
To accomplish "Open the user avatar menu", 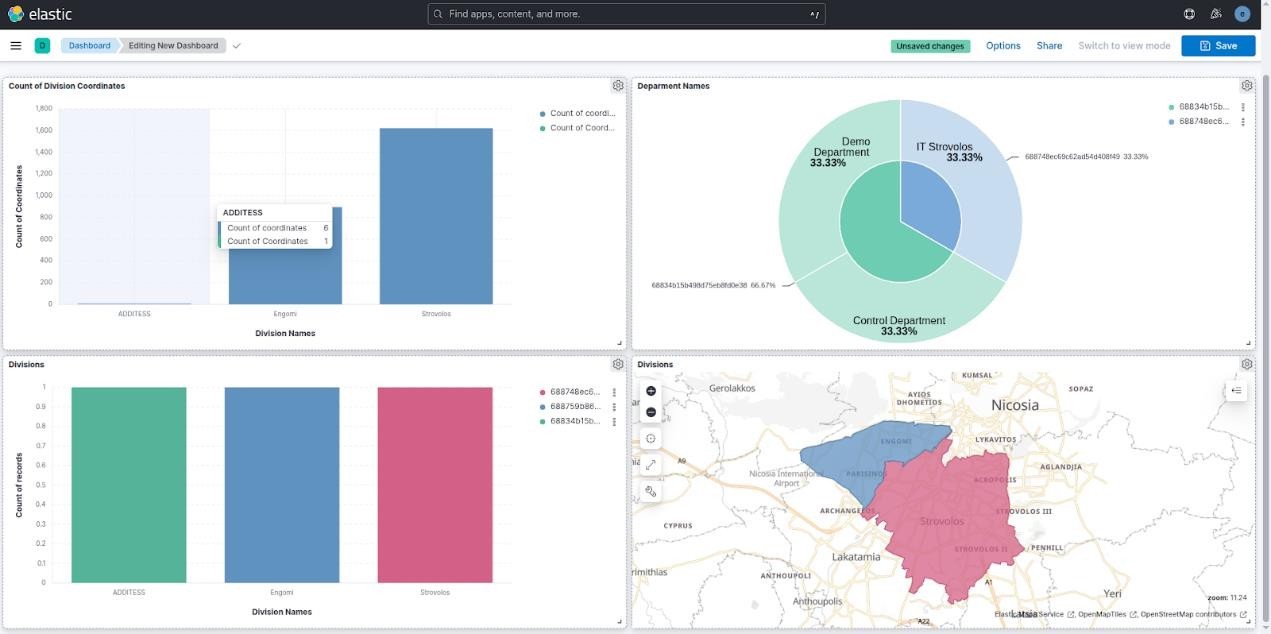I will click(x=1243, y=14).
